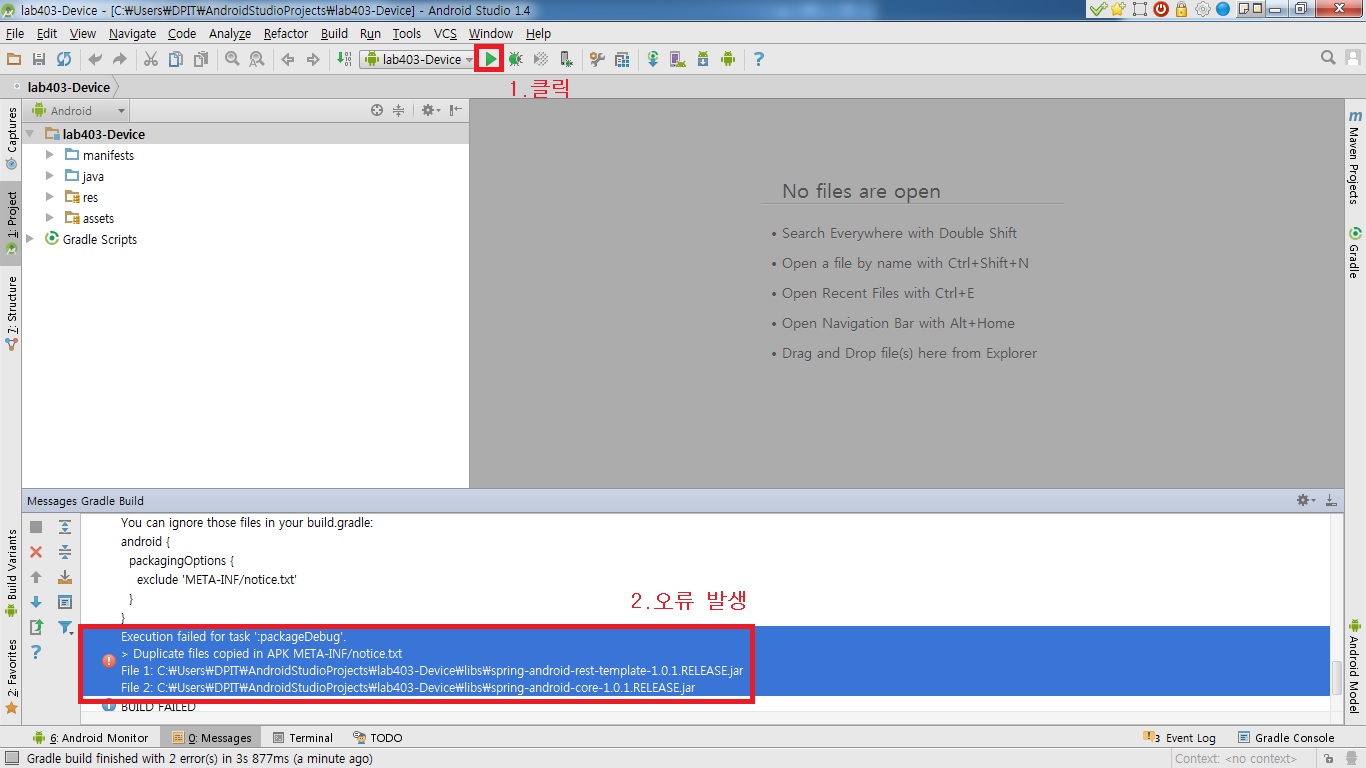
Task: Expand the Gradle Scripts node
Action: 30,239
